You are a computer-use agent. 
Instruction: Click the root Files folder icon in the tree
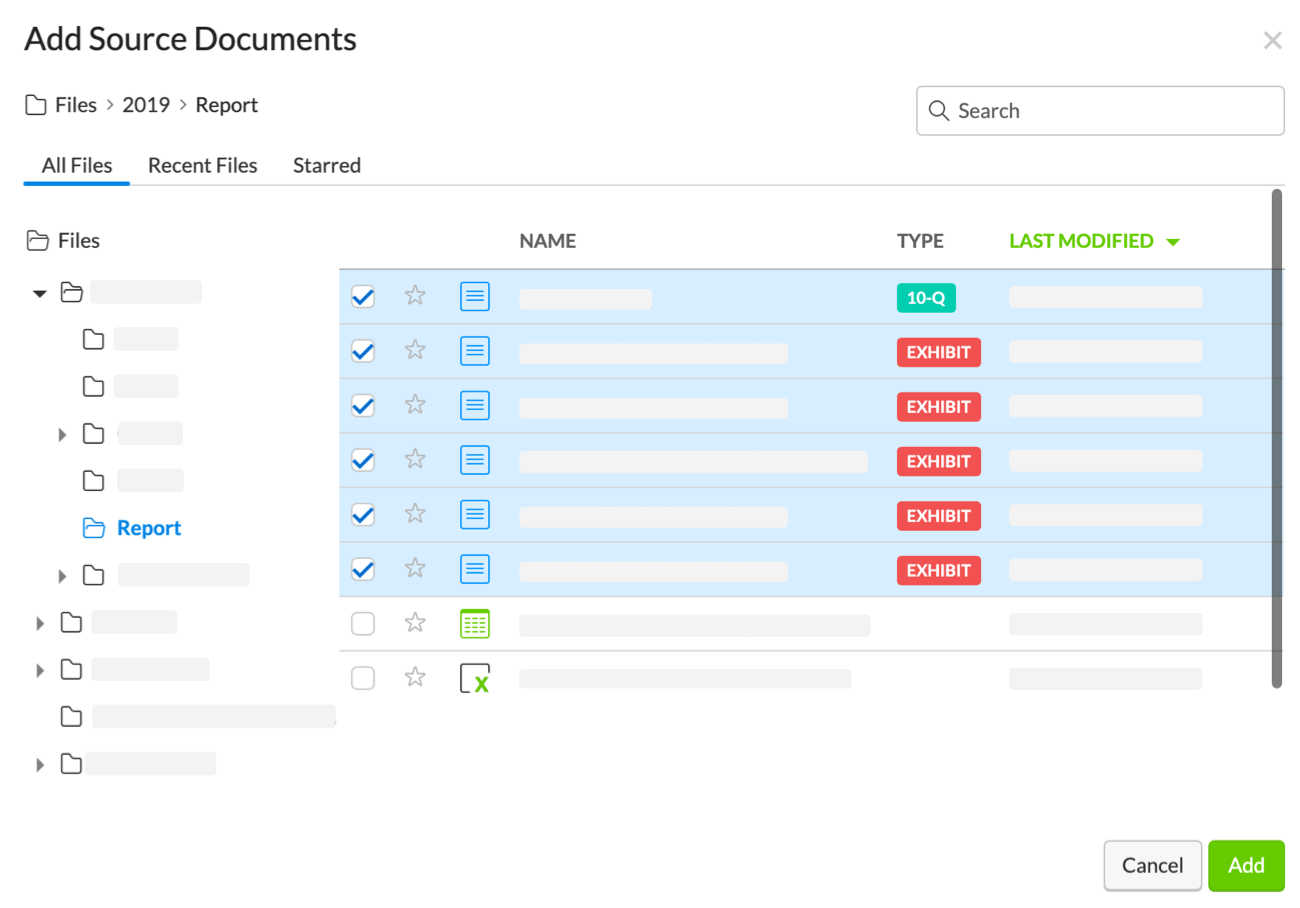(38, 240)
